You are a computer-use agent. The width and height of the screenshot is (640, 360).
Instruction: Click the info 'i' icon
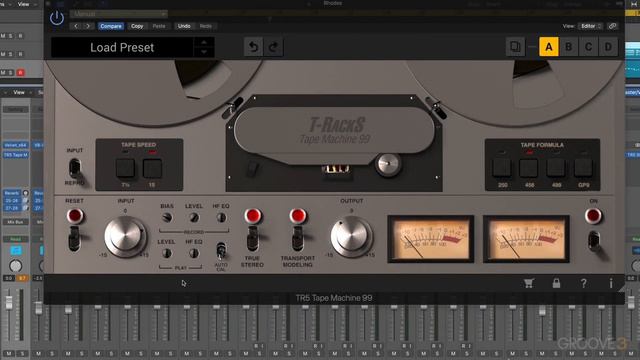(x=611, y=283)
